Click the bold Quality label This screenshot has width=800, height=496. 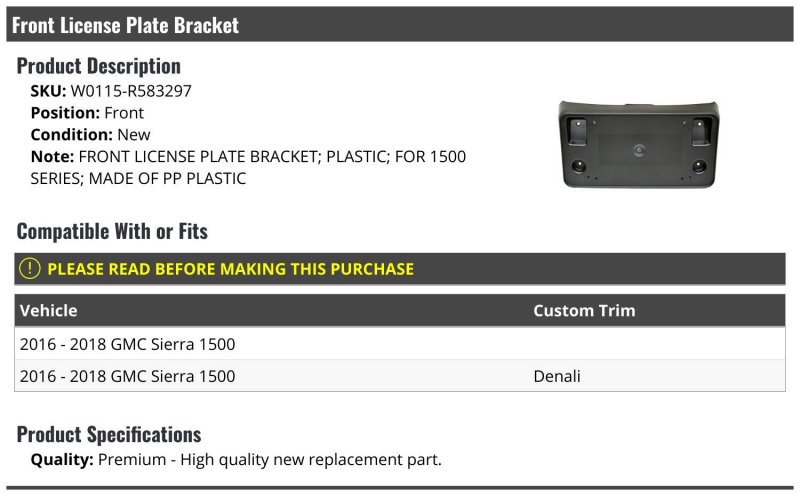pos(62,459)
